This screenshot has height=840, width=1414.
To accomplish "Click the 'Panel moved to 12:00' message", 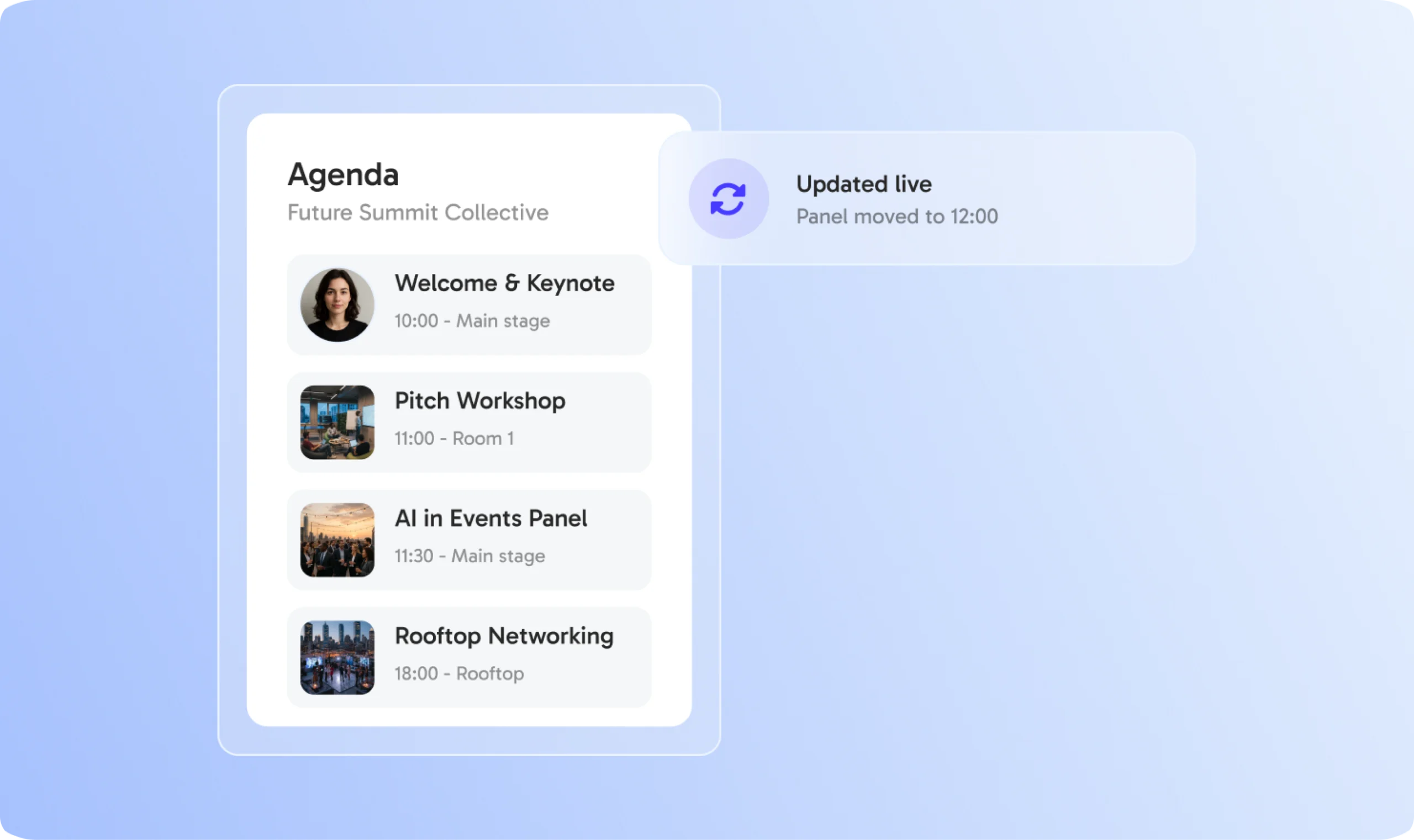I will pos(897,216).
